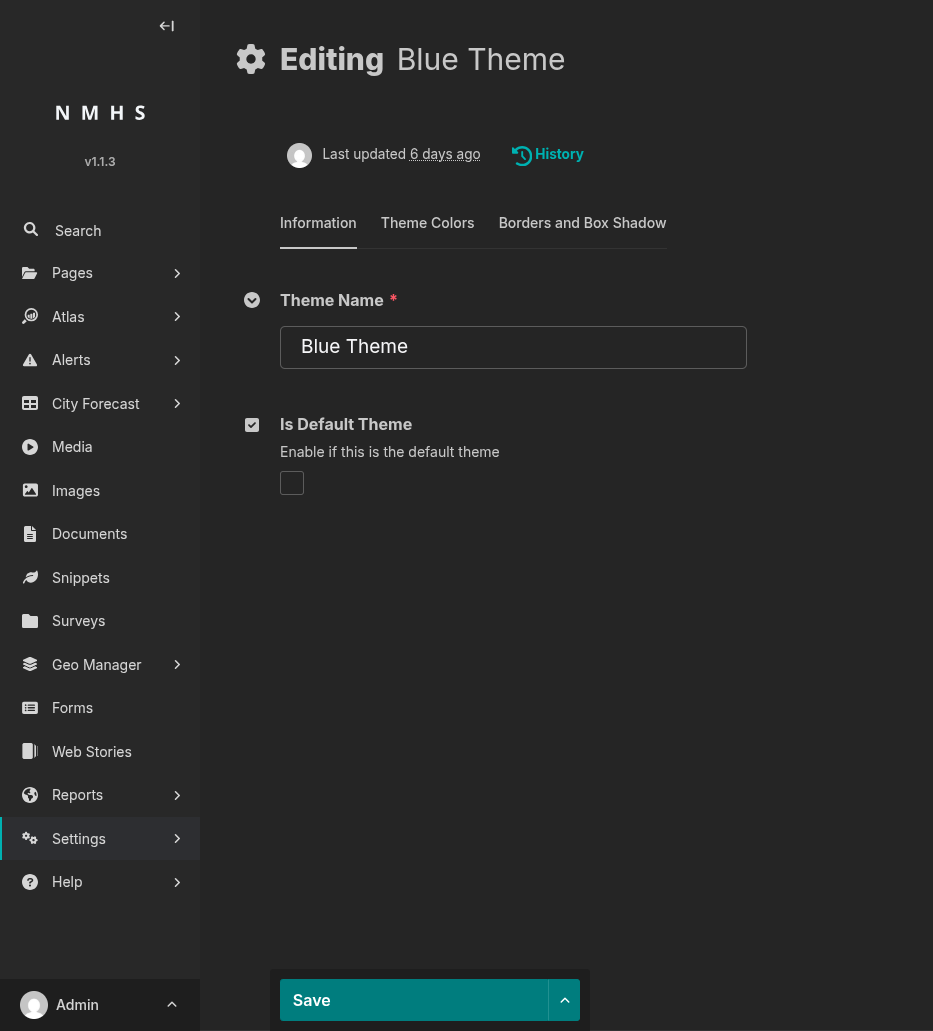Collapse the Theme Name field section
933x1031 pixels.
(252, 300)
